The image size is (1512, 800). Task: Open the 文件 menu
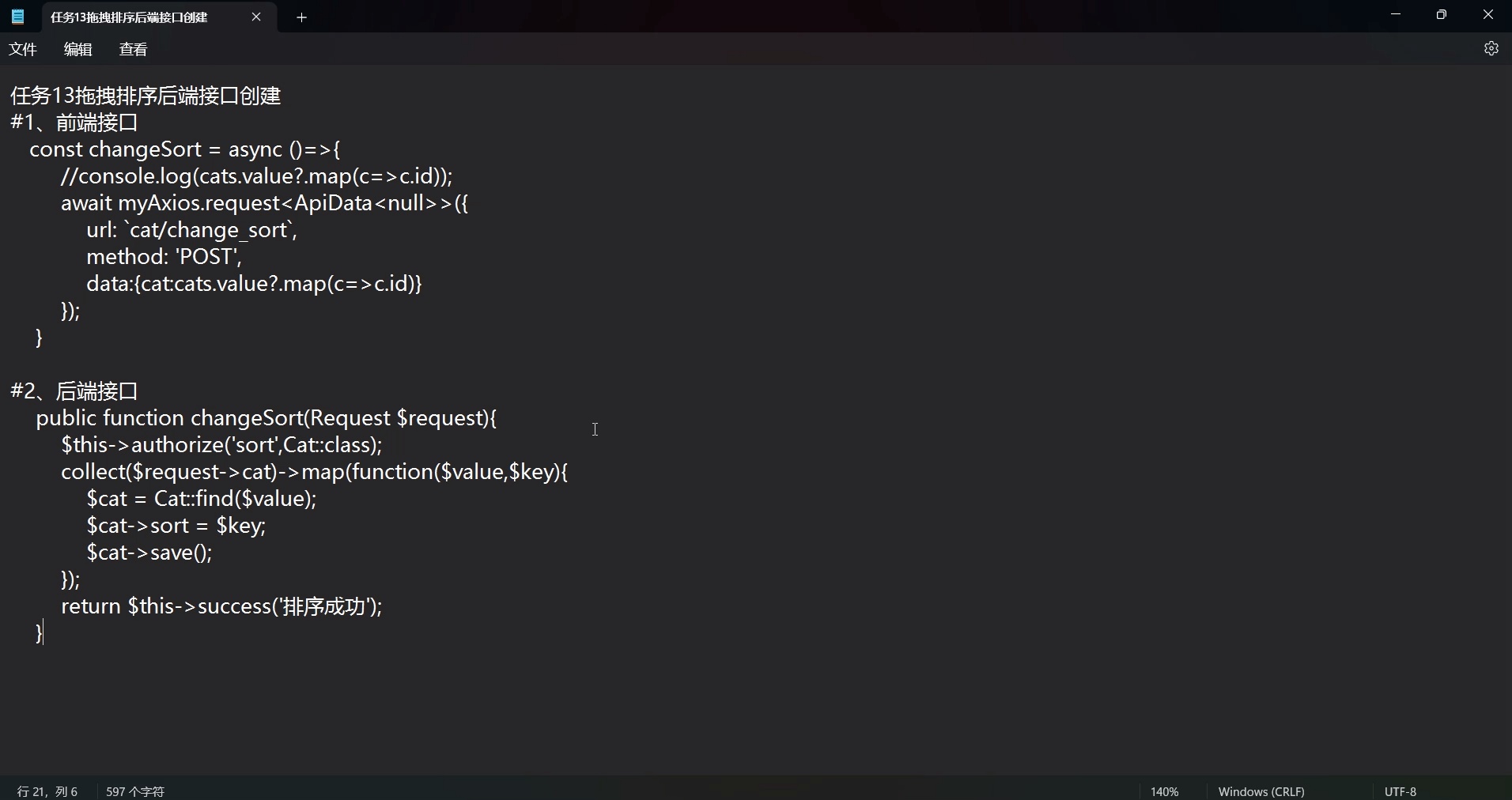23,49
